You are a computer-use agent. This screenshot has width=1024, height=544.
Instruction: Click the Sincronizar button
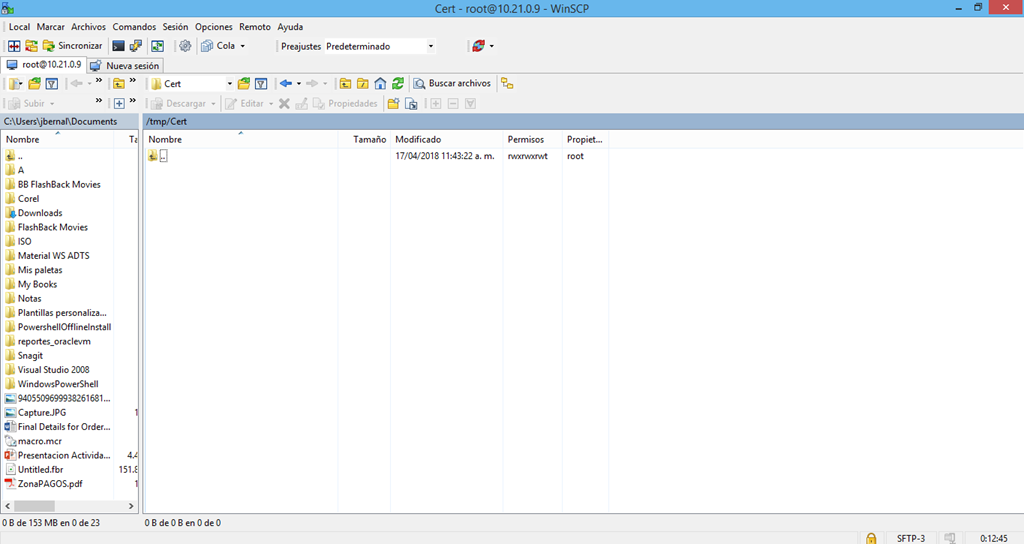72,46
